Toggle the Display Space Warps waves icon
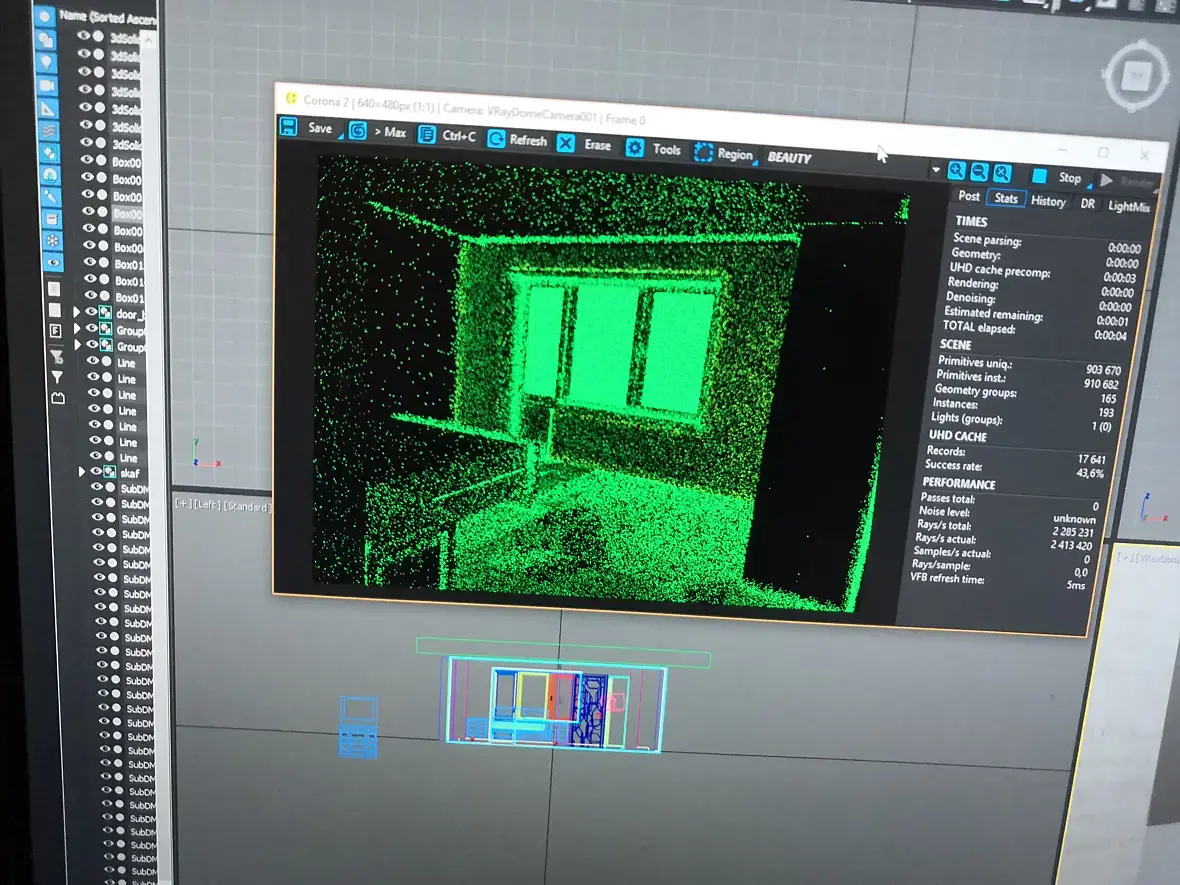 [48, 130]
